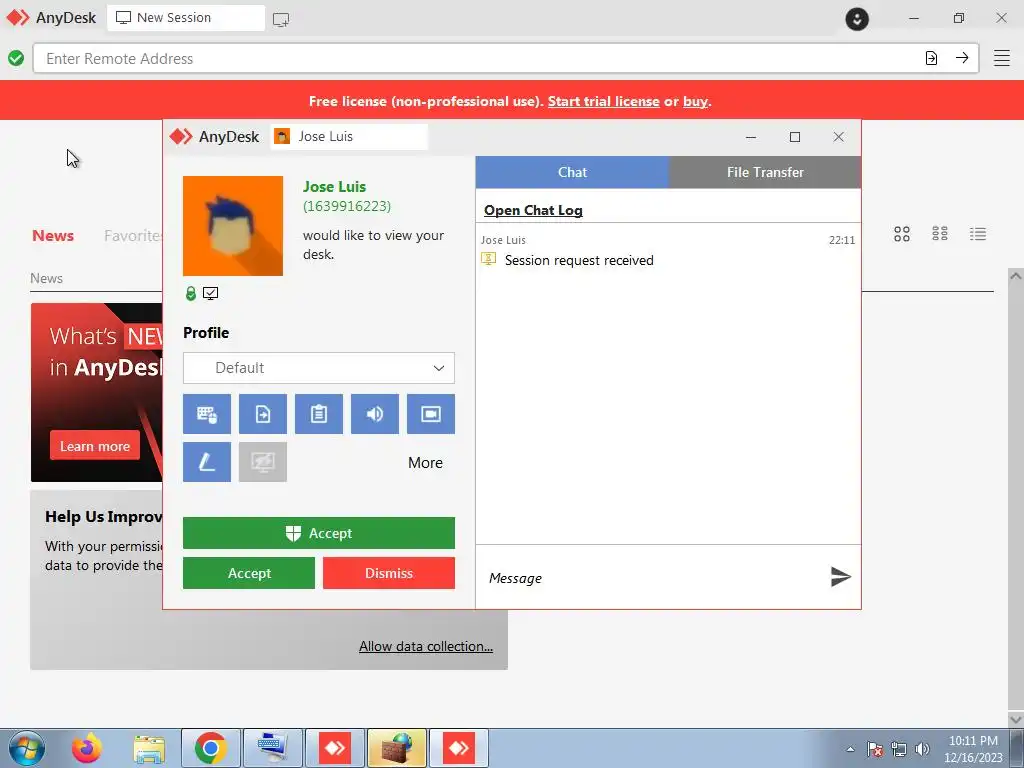Click green connection status checkmark
This screenshot has height=768, width=1024.
coord(16,59)
